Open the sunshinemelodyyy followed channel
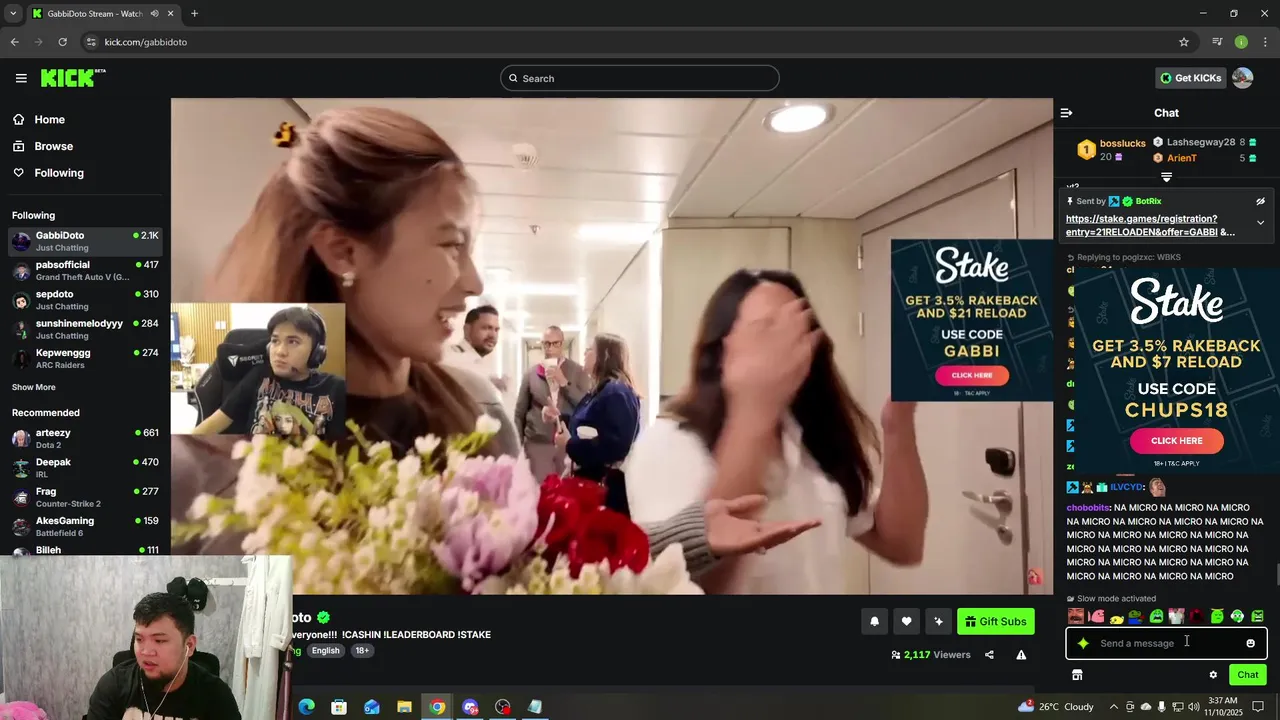Viewport: 1280px width, 720px height. [x=84, y=329]
